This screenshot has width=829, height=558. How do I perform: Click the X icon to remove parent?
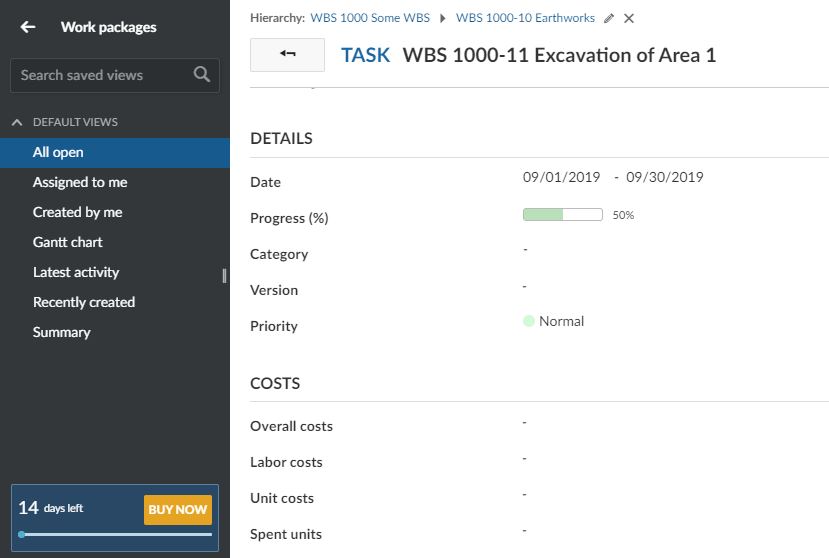628,18
